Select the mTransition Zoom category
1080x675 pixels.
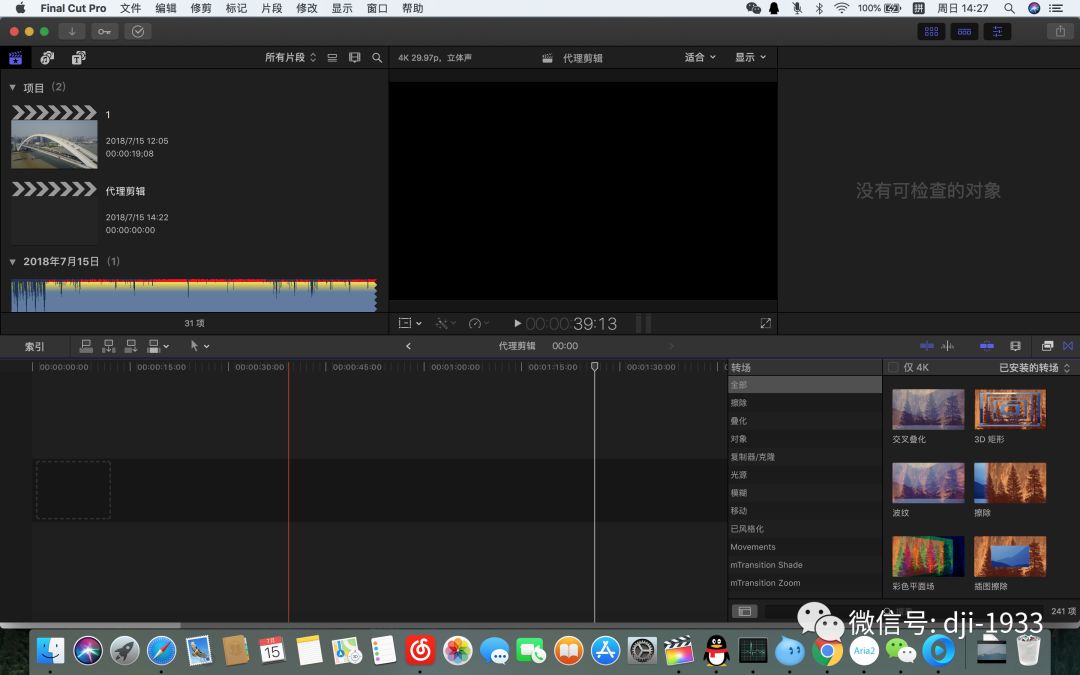804,583
